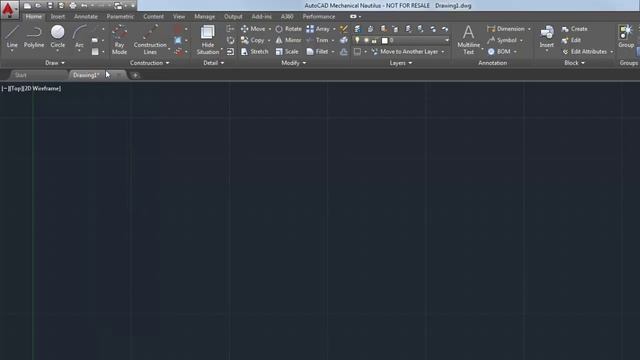Click the Create block button
This screenshot has width=640, height=360.
(574, 29)
